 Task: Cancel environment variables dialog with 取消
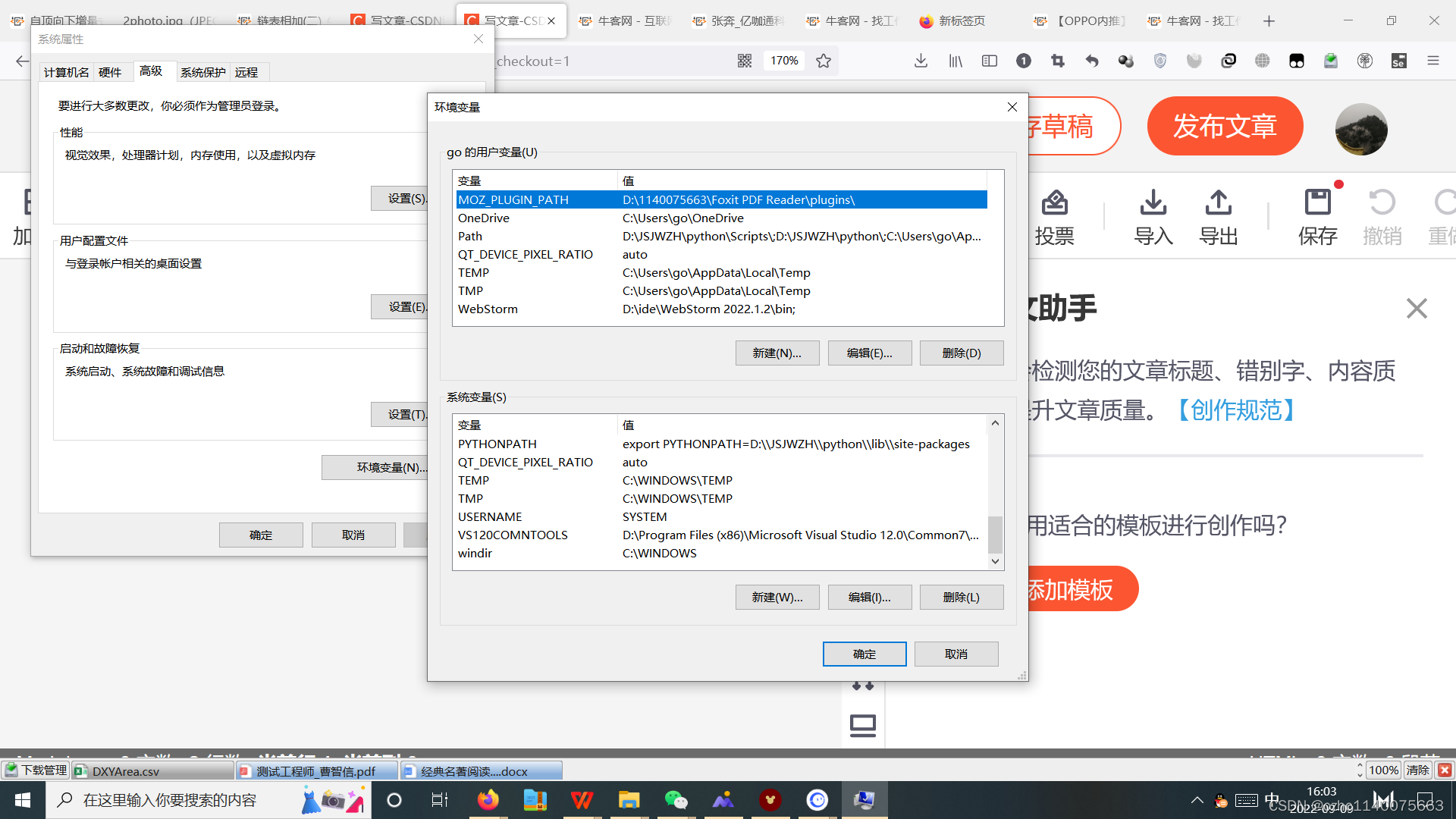[956, 654]
